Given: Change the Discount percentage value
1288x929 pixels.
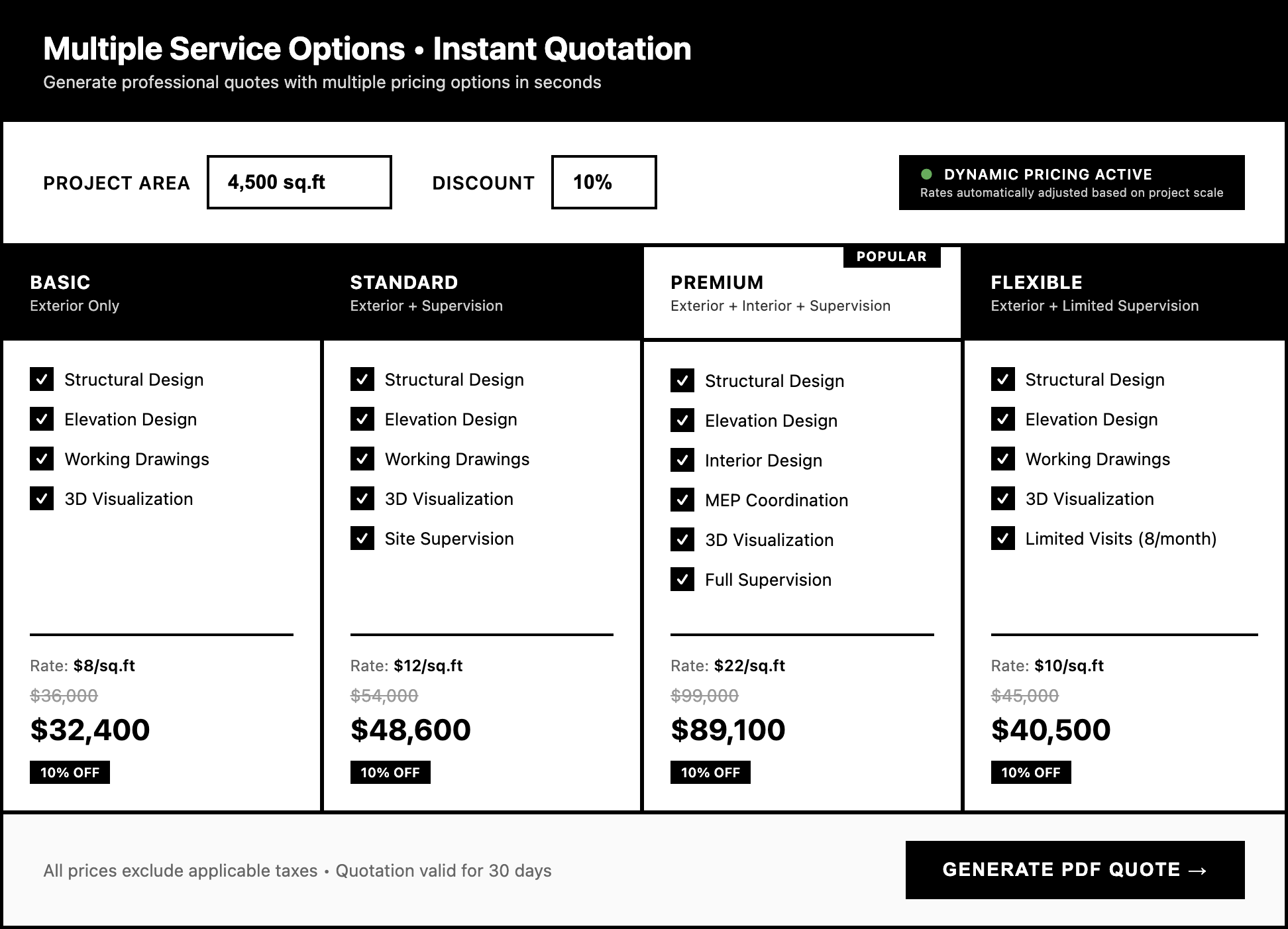Looking at the screenshot, I should point(604,182).
